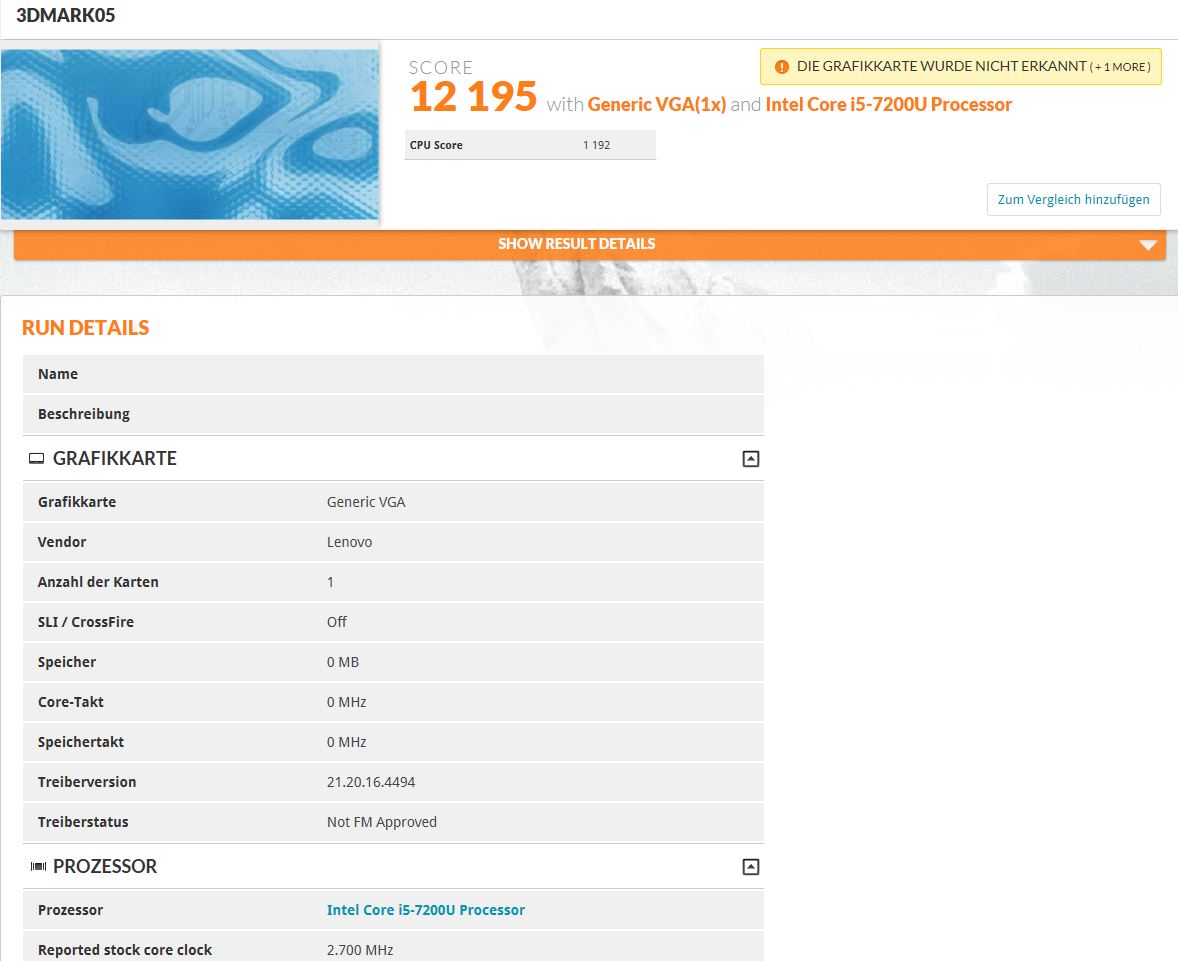Click the RUN DETAILS heading
The height and width of the screenshot is (961, 1178).
[x=86, y=328]
